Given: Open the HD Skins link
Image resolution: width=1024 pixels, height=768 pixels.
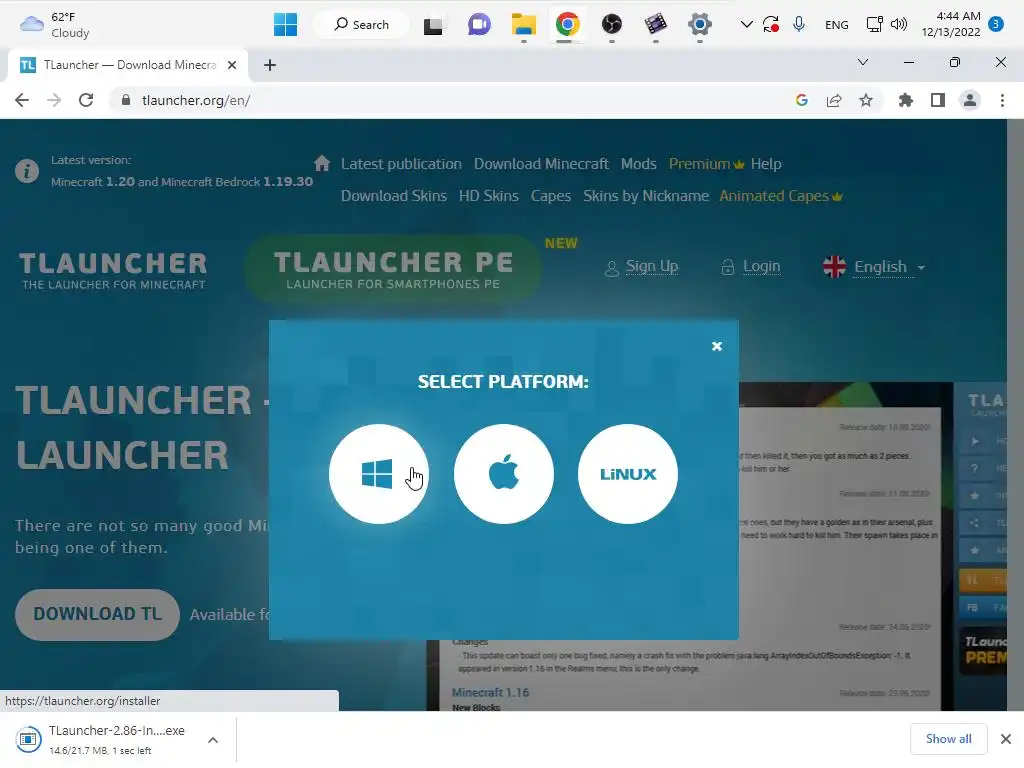Looking at the screenshot, I should tap(488, 196).
